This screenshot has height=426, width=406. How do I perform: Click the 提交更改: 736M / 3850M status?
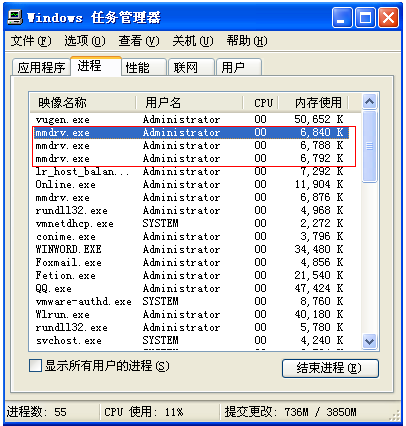290,412
